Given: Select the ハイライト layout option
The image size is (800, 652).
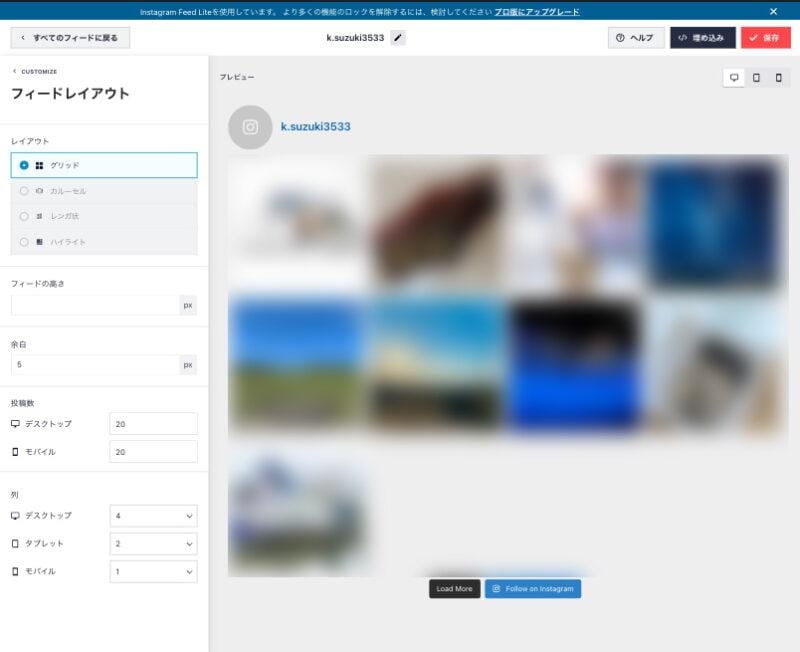Looking at the screenshot, I should point(68,242).
